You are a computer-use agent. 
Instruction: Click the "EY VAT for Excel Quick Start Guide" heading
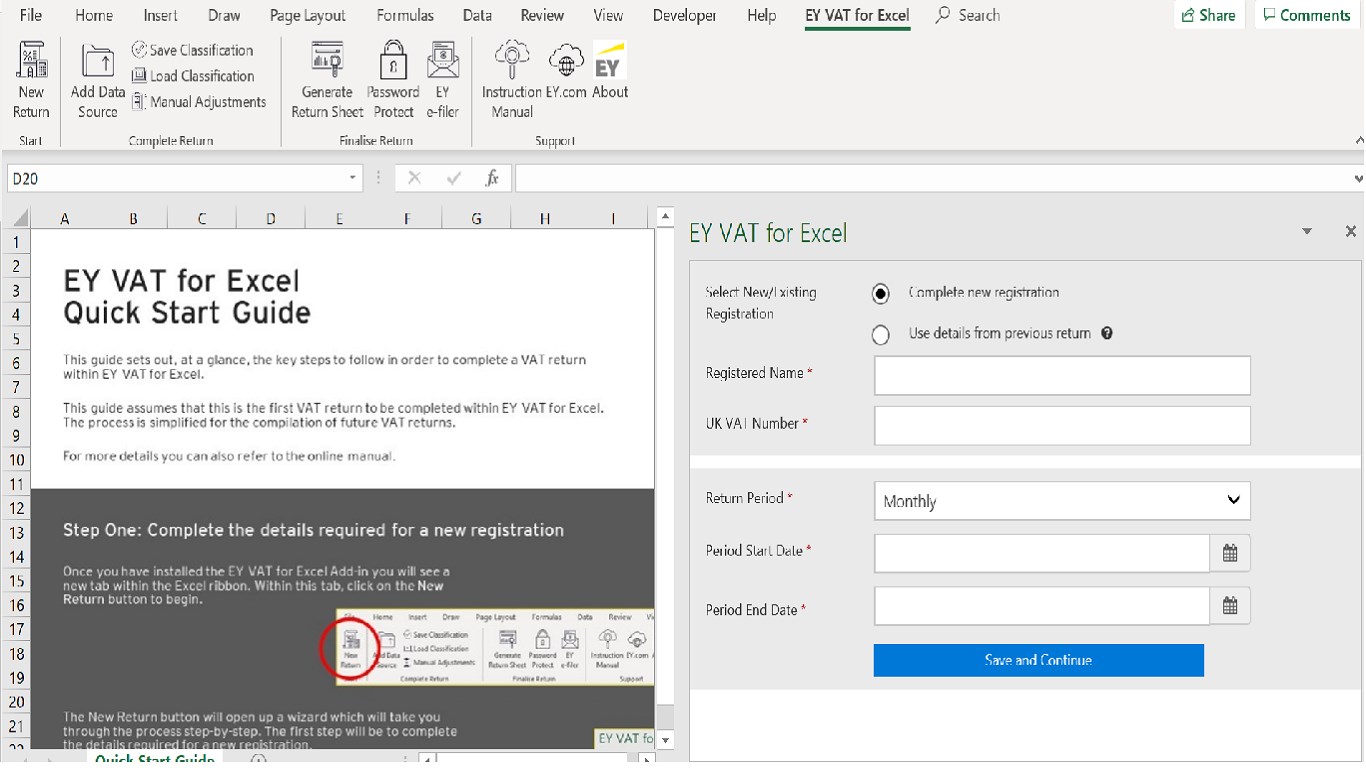(187, 296)
